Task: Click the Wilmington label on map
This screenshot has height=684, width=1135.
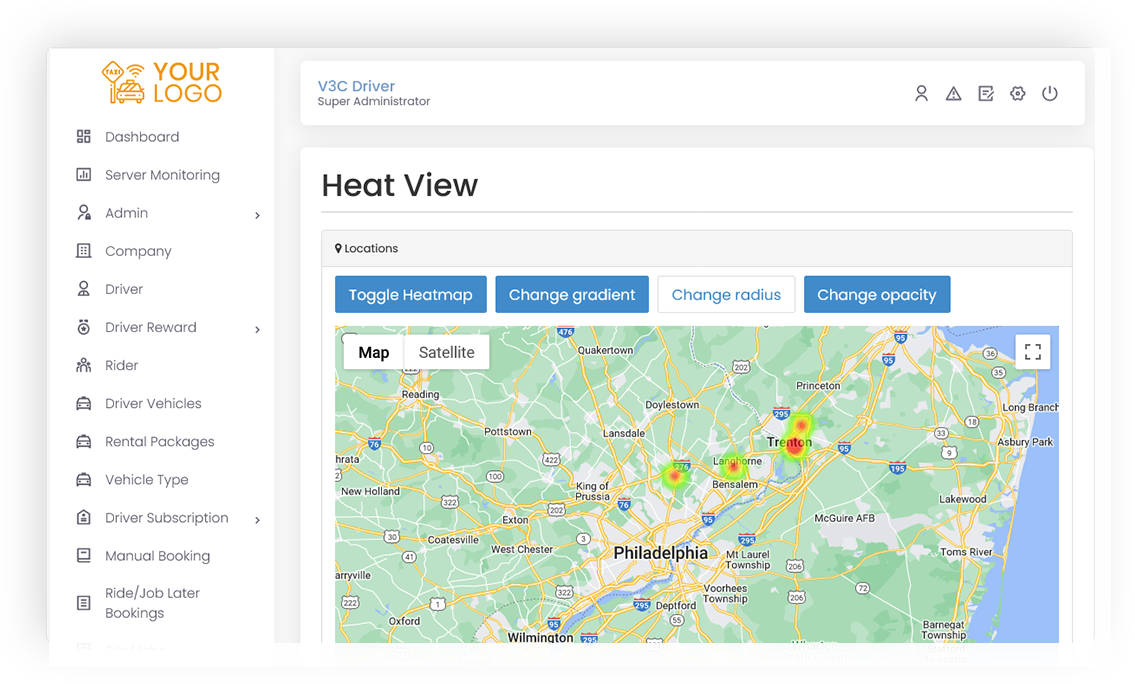Action: point(540,637)
